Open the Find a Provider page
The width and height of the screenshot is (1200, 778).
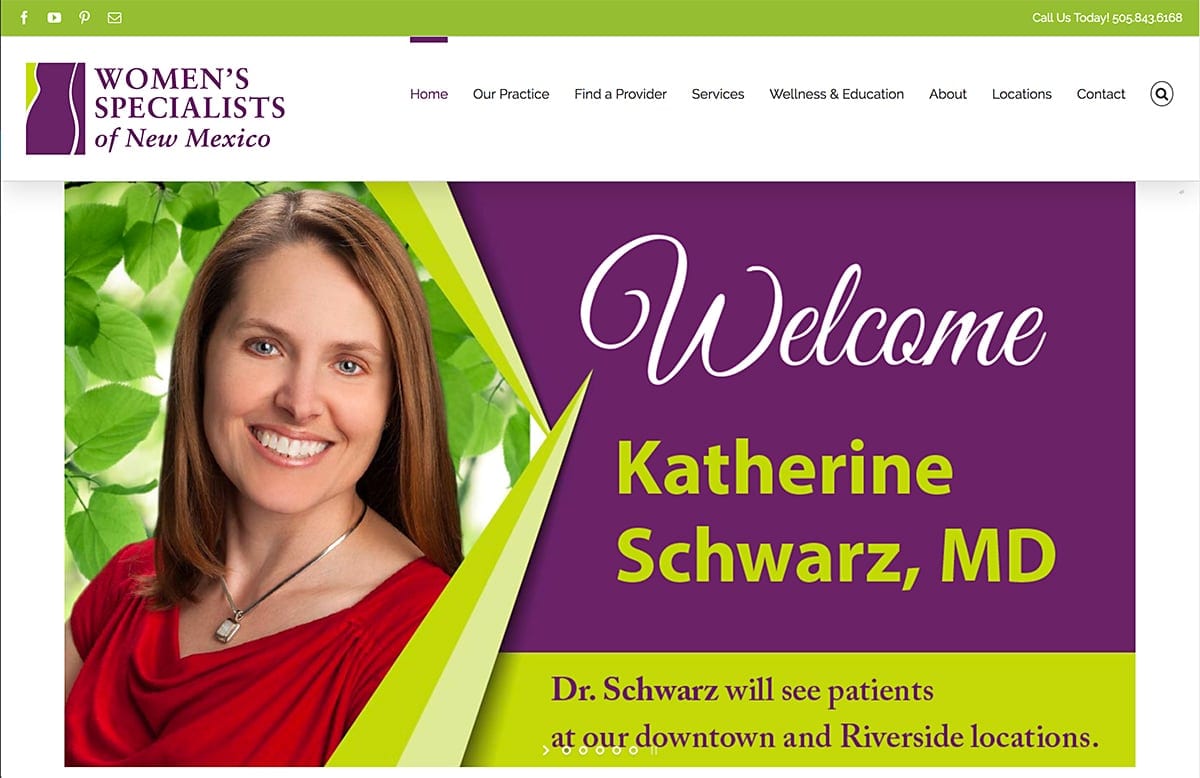620,94
